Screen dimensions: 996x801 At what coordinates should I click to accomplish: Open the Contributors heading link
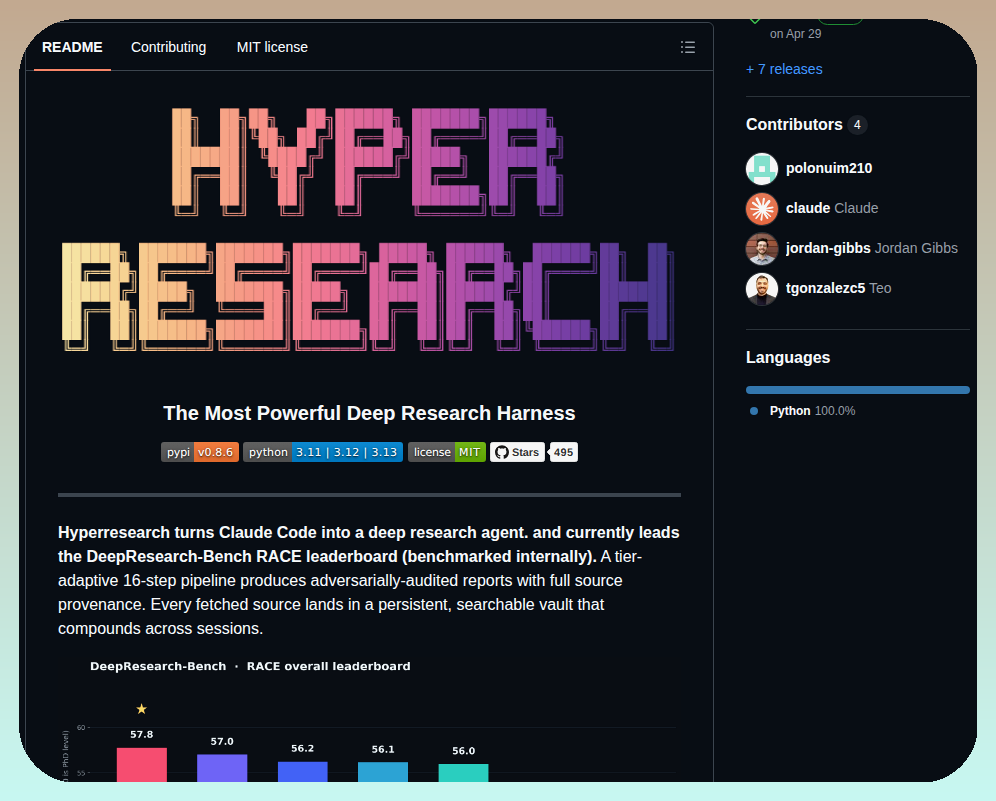click(x=794, y=125)
